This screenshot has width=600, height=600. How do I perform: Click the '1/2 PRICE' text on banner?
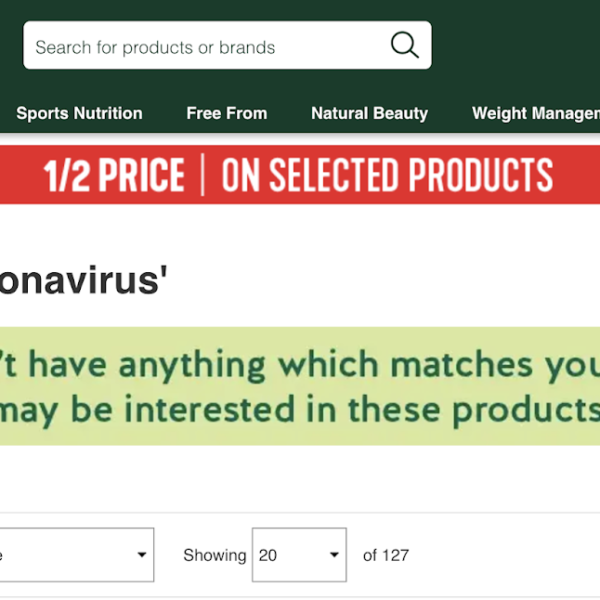coord(114,176)
